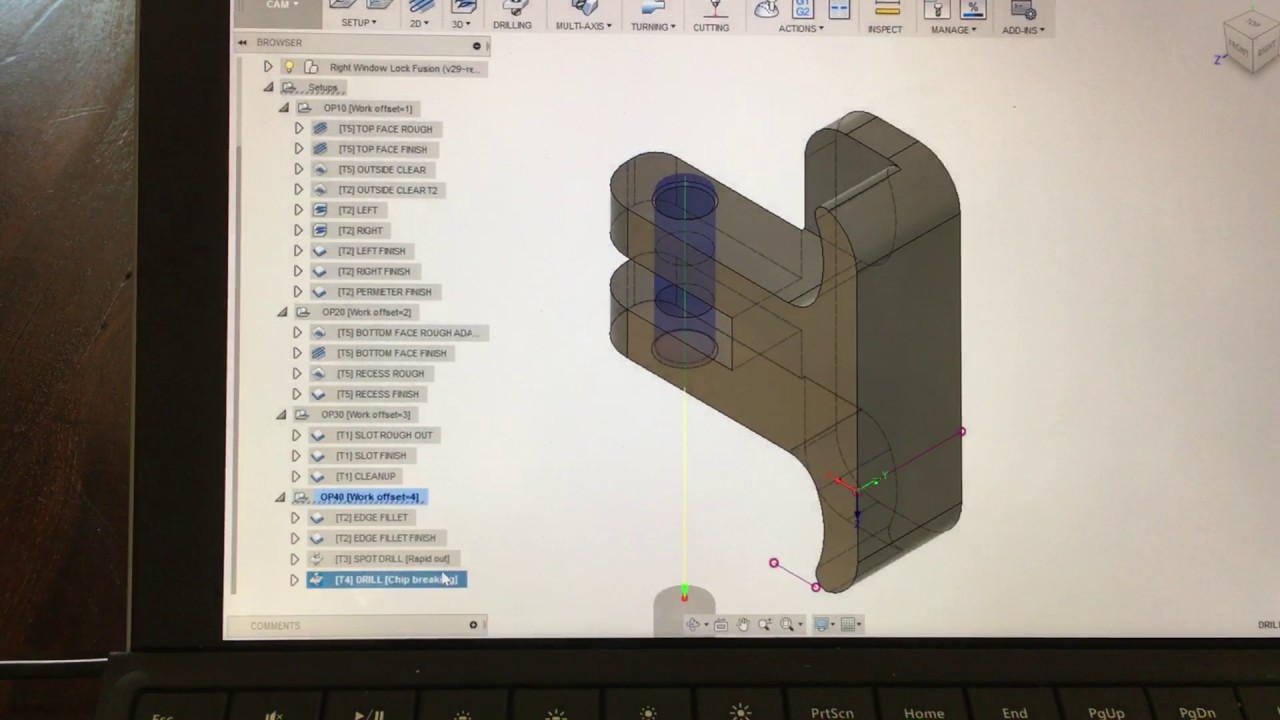Expand the [T5] RECESS ROUGH operation

click(x=297, y=373)
